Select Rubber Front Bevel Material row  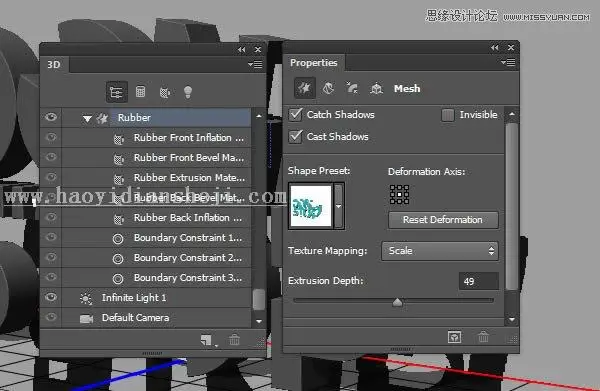pyautogui.click(x=145, y=158)
